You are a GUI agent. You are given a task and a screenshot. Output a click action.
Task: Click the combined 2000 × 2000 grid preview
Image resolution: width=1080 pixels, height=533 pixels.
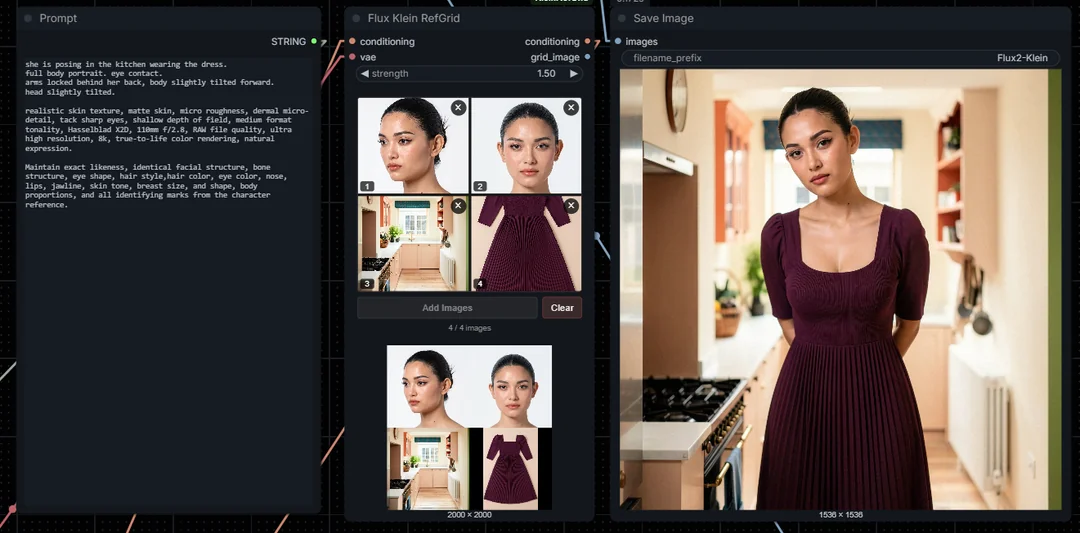469,427
